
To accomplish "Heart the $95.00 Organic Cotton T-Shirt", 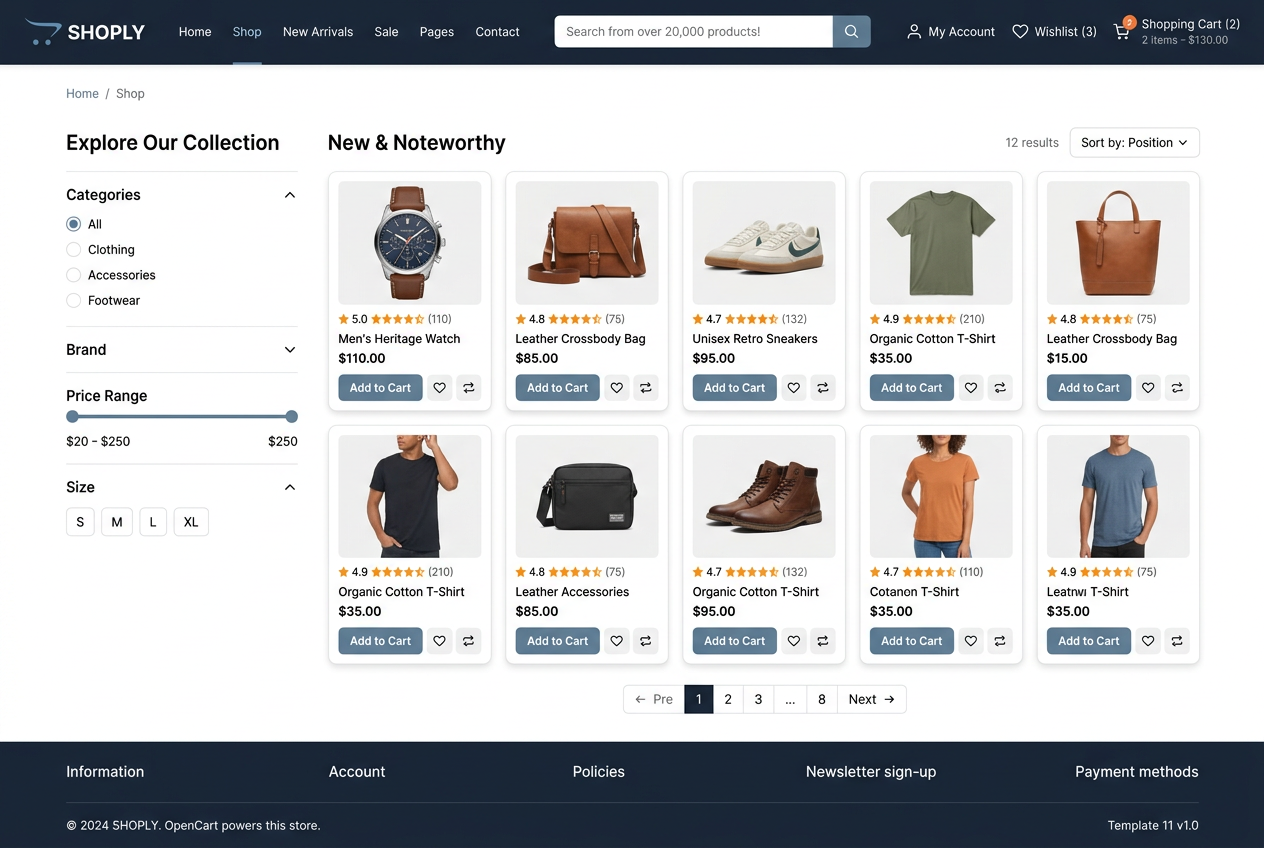I will click(x=793, y=641).
